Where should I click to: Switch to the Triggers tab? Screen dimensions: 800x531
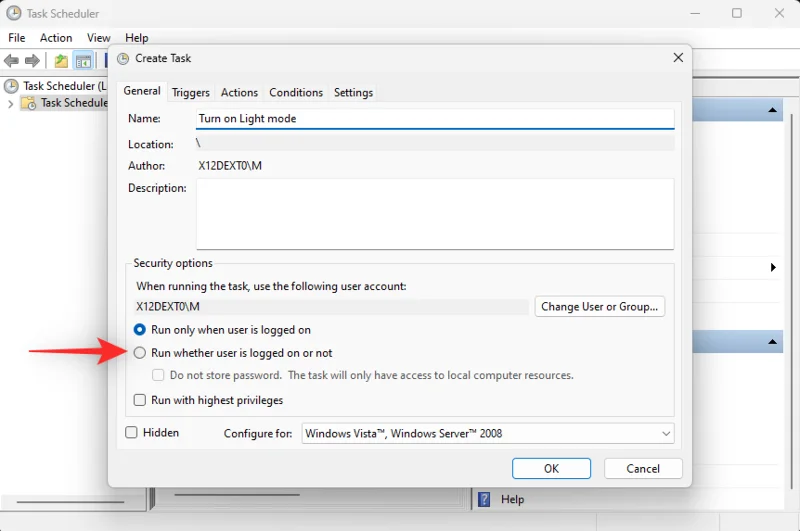pos(191,92)
